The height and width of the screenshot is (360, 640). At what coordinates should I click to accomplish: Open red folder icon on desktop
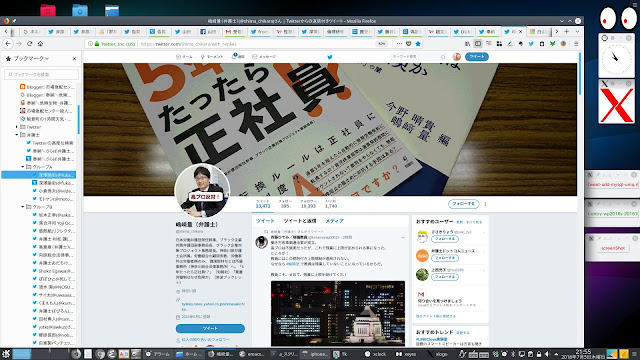click(x=48, y=10)
